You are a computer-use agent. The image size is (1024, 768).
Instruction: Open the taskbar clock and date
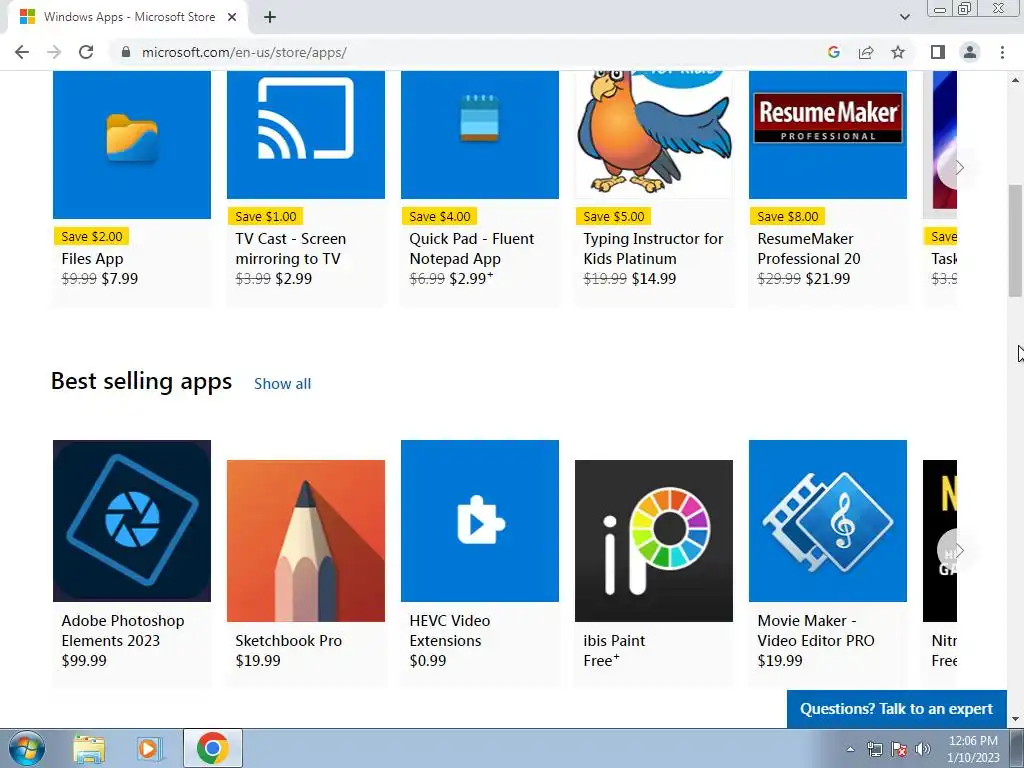pos(973,749)
